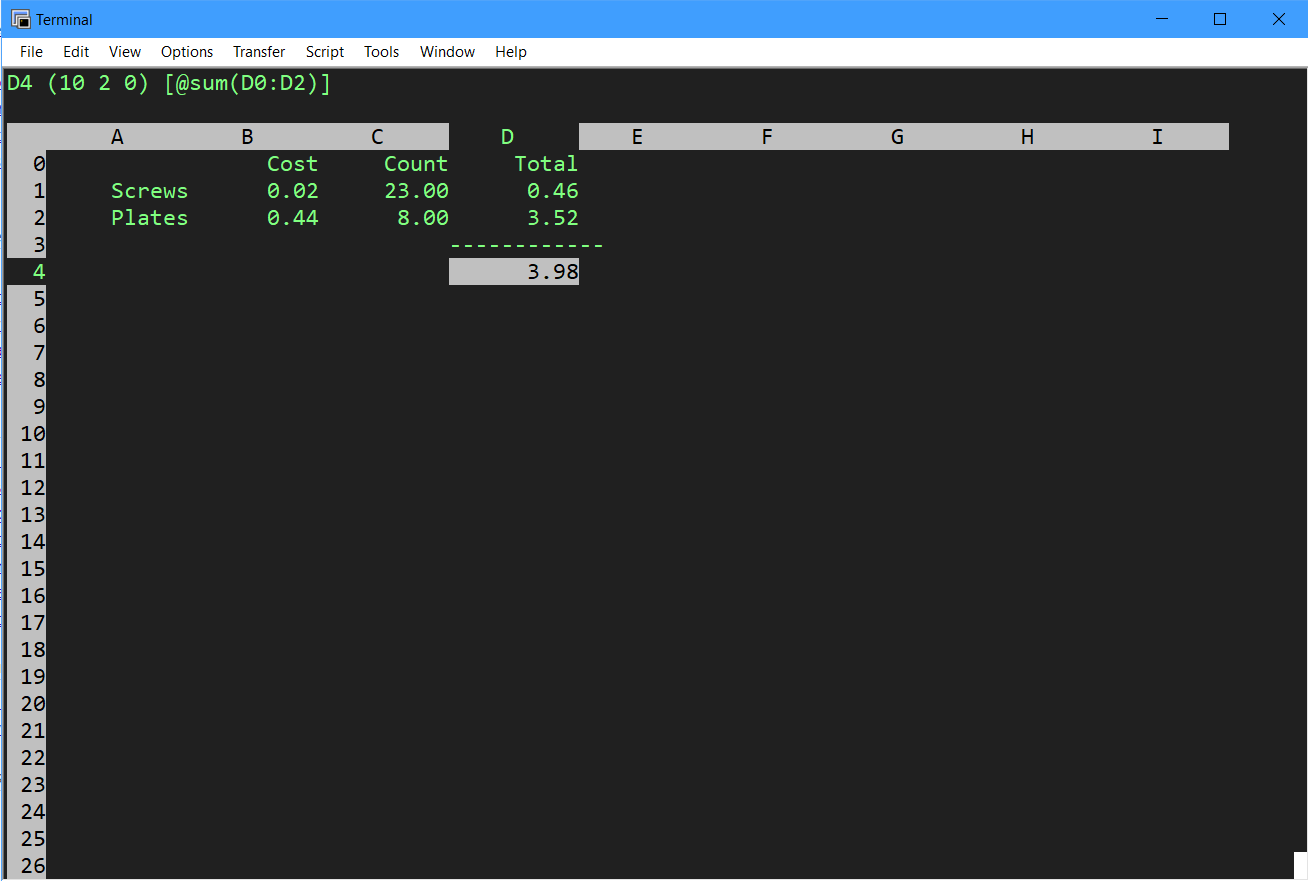Click the 0.44 cost cell
The image size is (1308, 881).
[292, 218]
